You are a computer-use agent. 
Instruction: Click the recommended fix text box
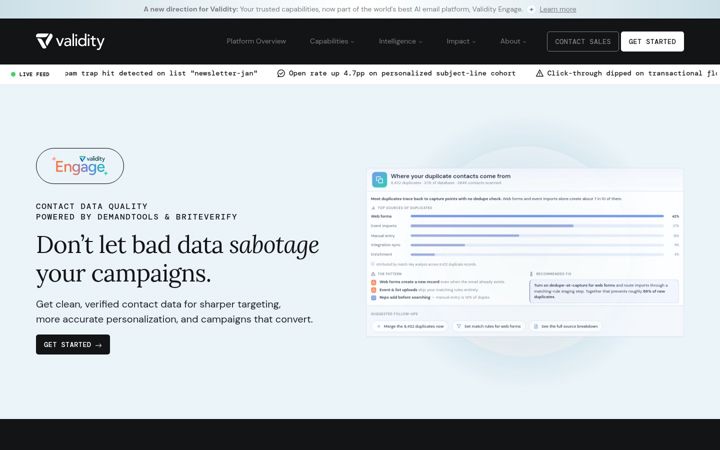click(x=604, y=291)
